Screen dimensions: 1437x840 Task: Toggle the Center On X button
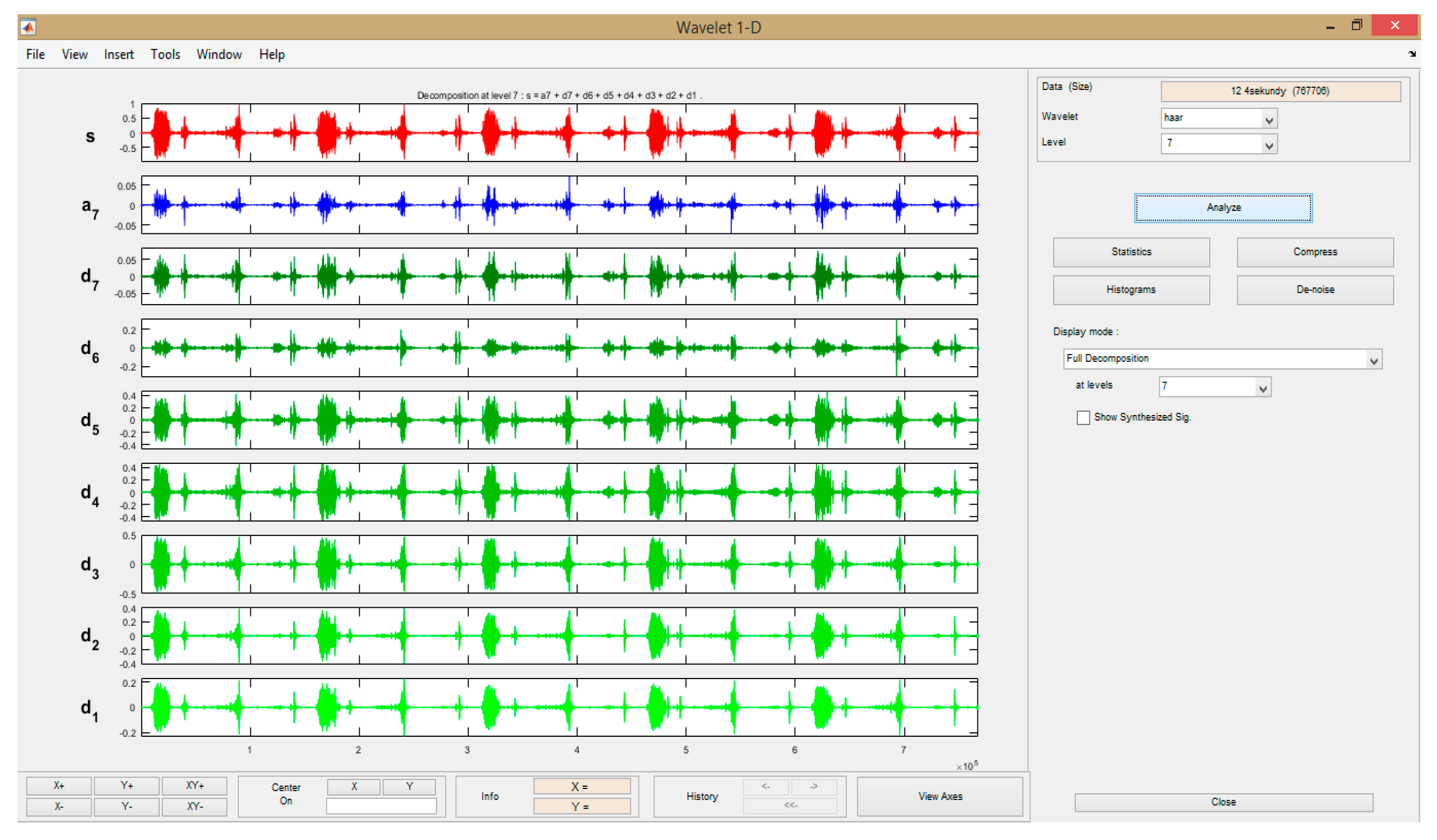click(354, 786)
